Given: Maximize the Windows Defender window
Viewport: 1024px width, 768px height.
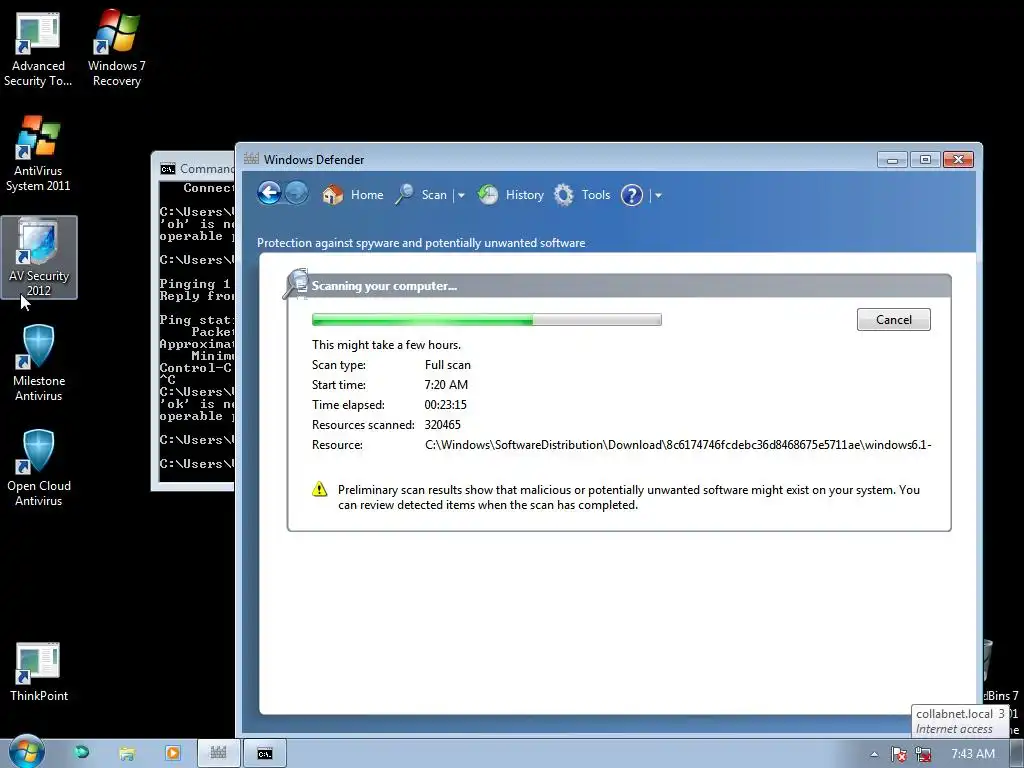Looking at the screenshot, I should pos(925,159).
